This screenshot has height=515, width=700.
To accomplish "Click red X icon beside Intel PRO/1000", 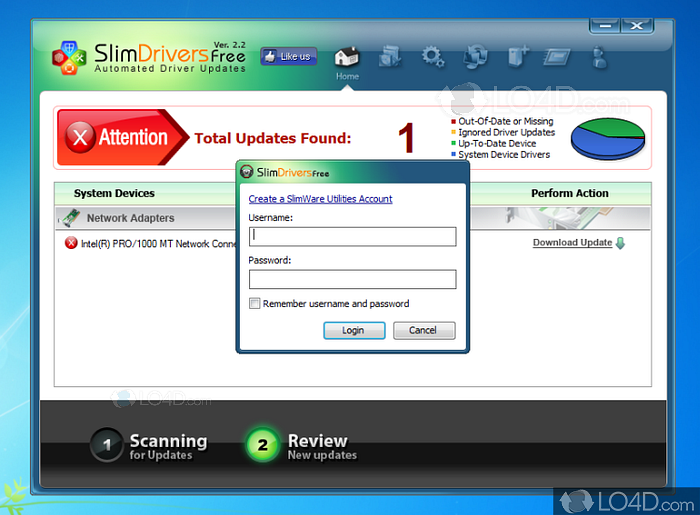I will click(x=71, y=243).
